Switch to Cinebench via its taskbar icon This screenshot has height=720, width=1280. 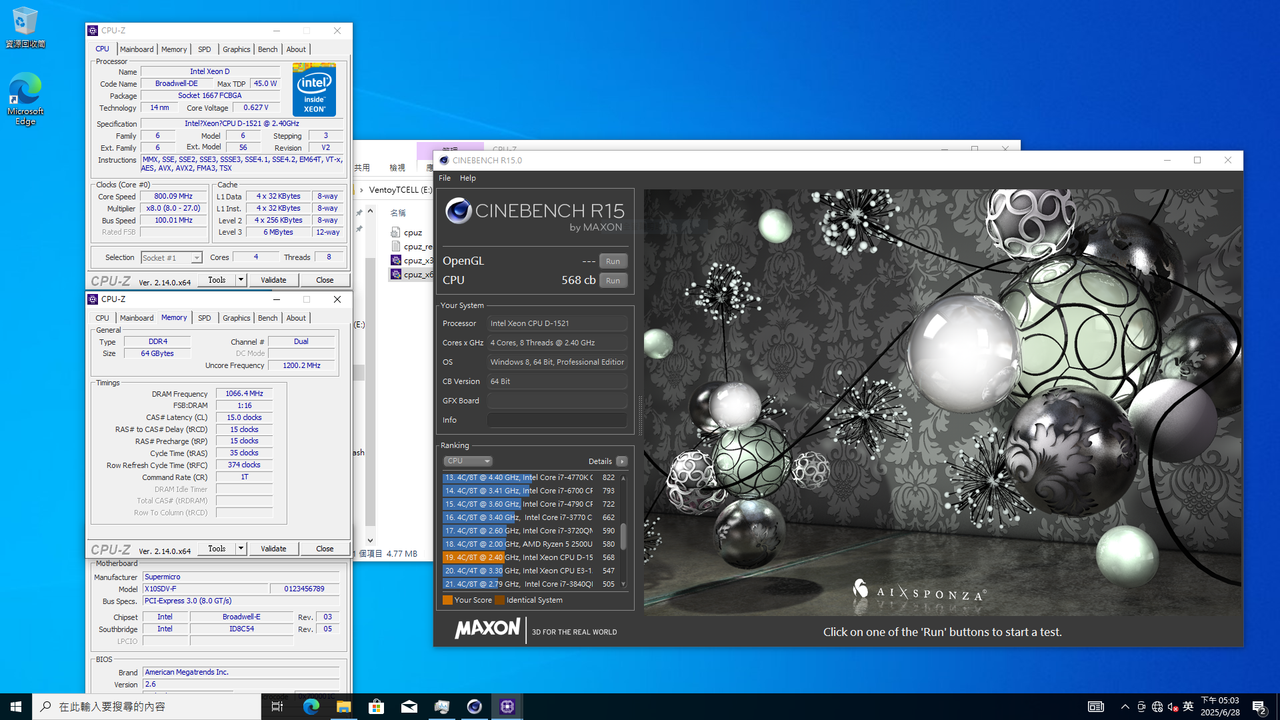click(x=474, y=706)
